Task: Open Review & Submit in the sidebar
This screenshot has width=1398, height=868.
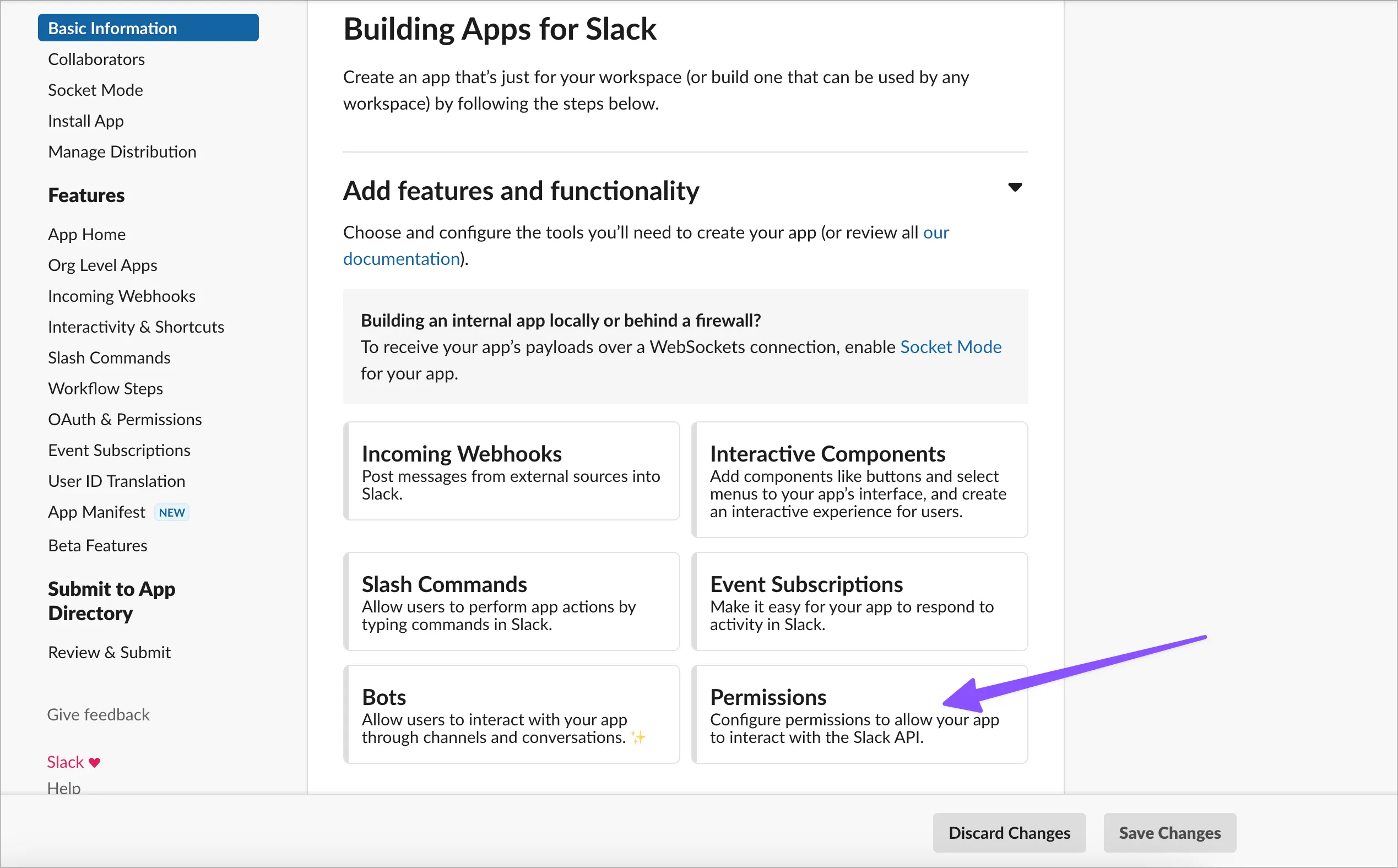Action: 109,652
